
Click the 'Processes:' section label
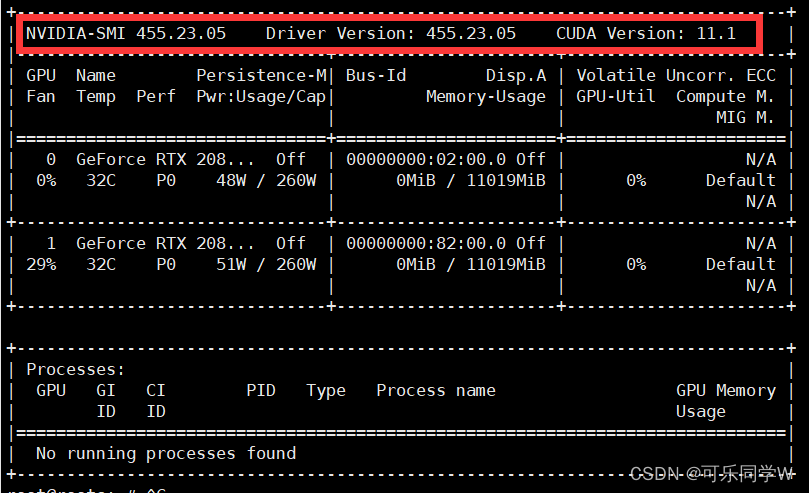pos(75,370)
